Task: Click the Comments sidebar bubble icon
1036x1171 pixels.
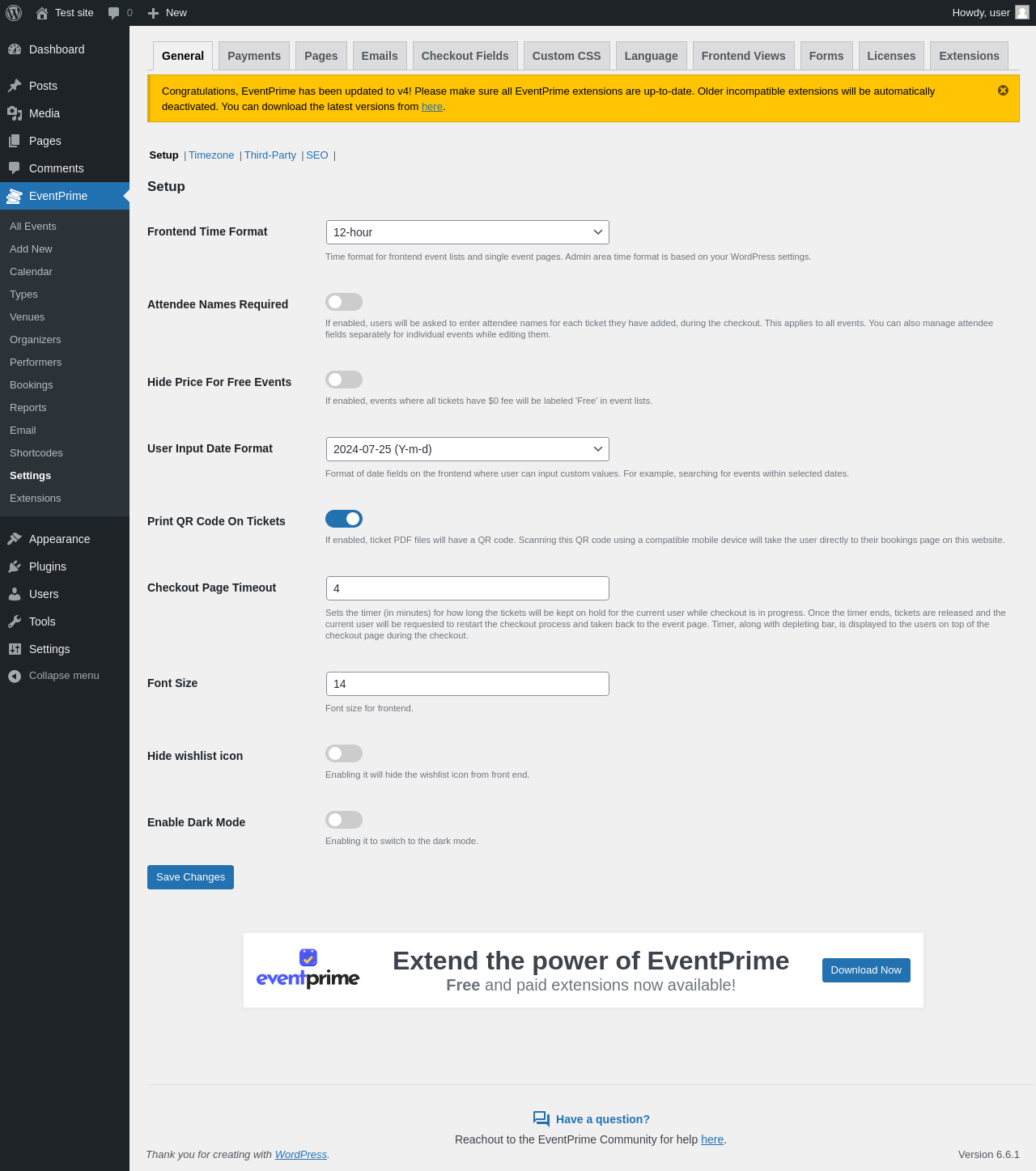Action: (x=15, y=168)
